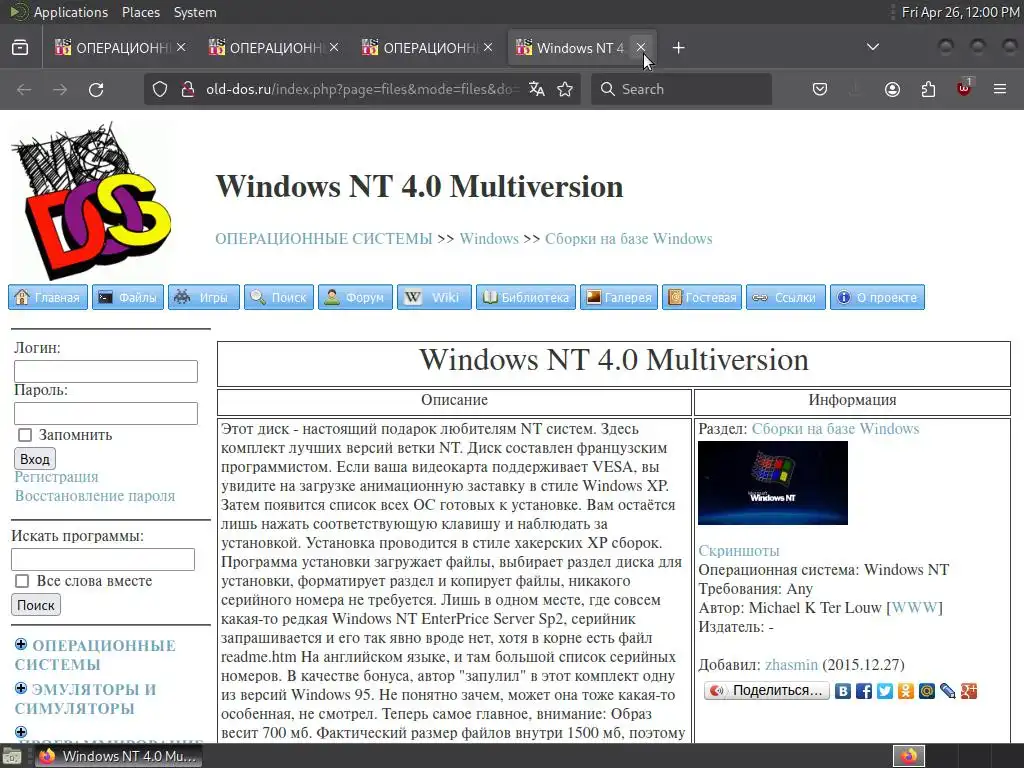This screenshot has width=1024, height=768.
Task: Open the author's WWW link
Action: tap(914, 607)
